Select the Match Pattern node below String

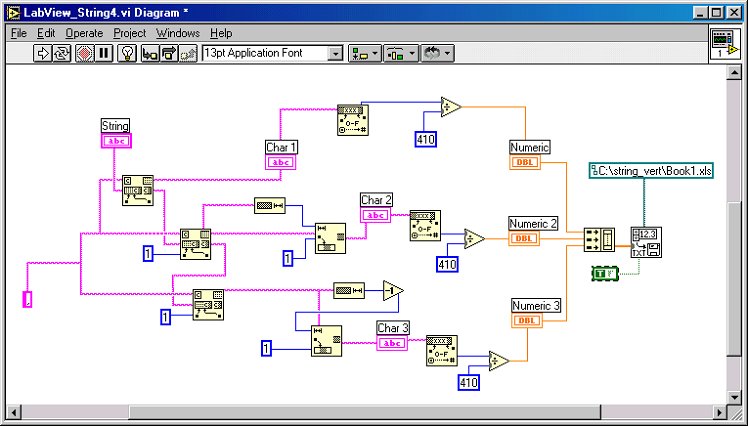pyautogui.click(x=138, y=190)
